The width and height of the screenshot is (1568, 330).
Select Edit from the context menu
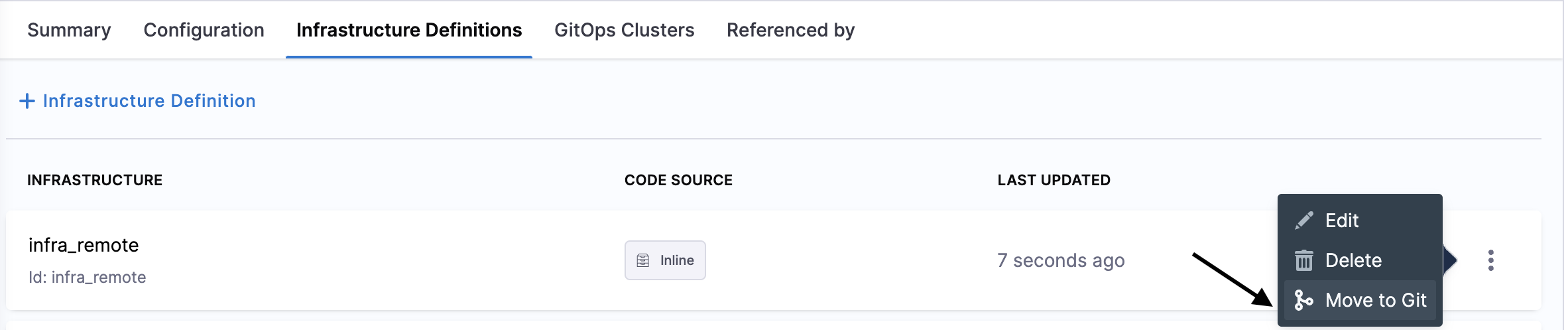click(x=1342, y=220)
